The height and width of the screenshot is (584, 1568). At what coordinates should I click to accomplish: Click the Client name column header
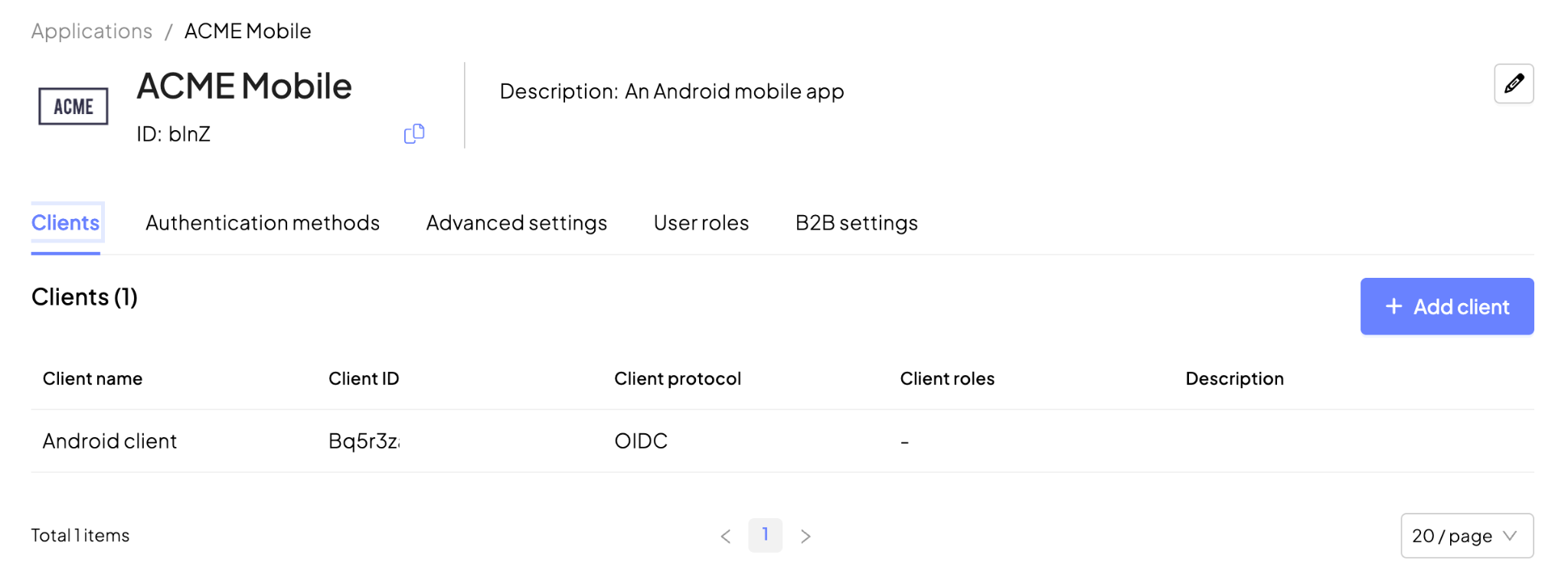click(x=93, y=379)
